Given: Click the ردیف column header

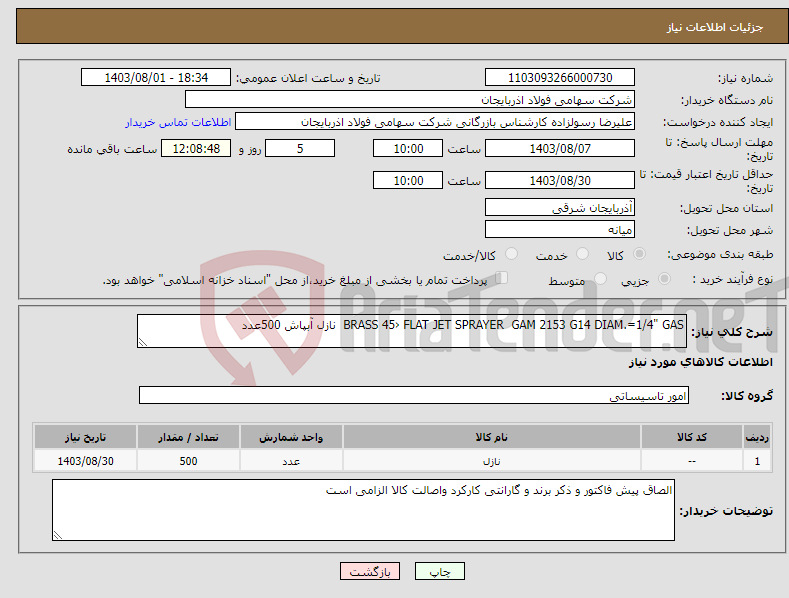Looking at the screenshot, I should pos(757,437).
